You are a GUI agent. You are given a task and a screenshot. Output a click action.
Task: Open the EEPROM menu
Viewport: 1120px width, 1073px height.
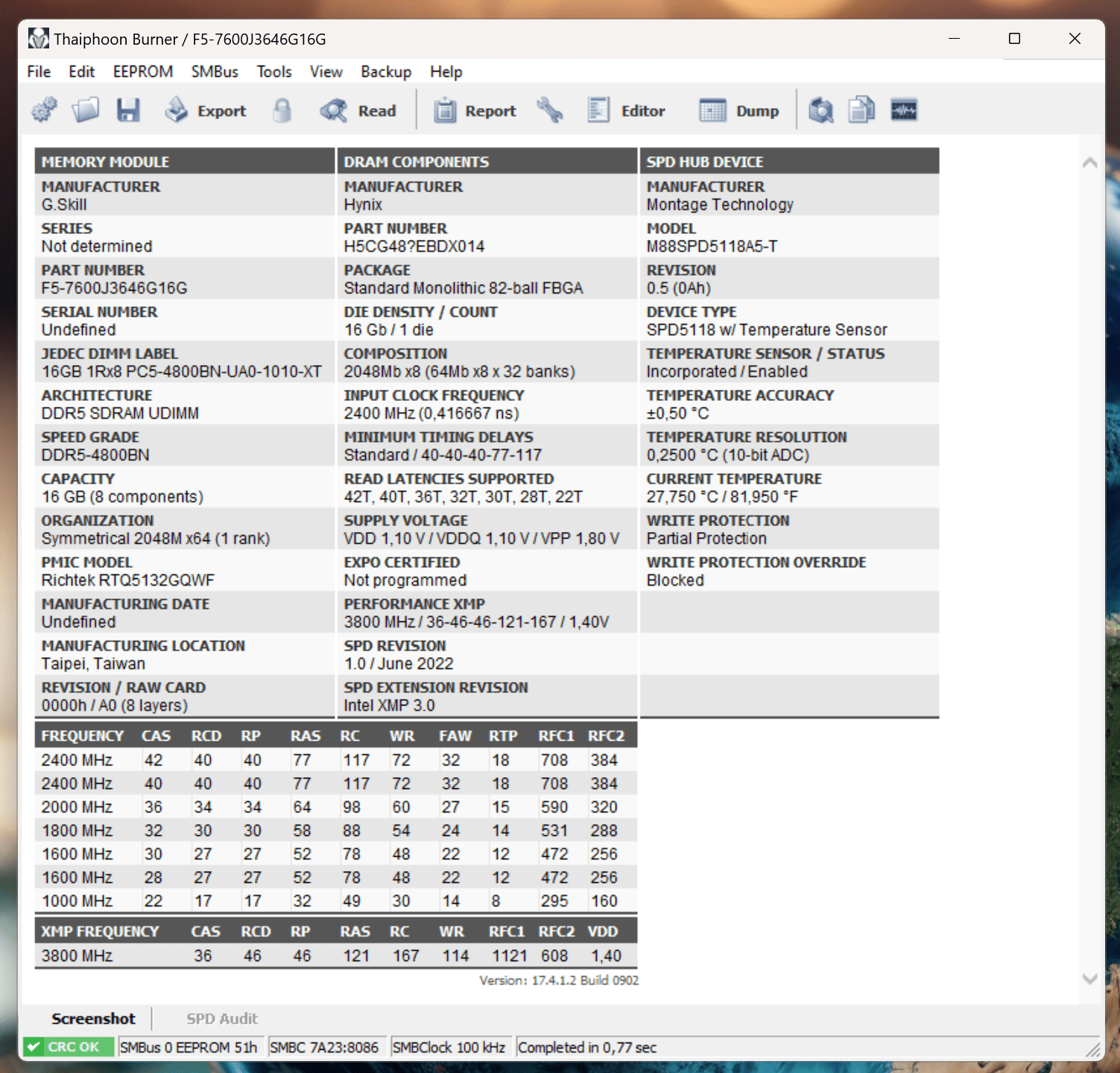point(143,72)
